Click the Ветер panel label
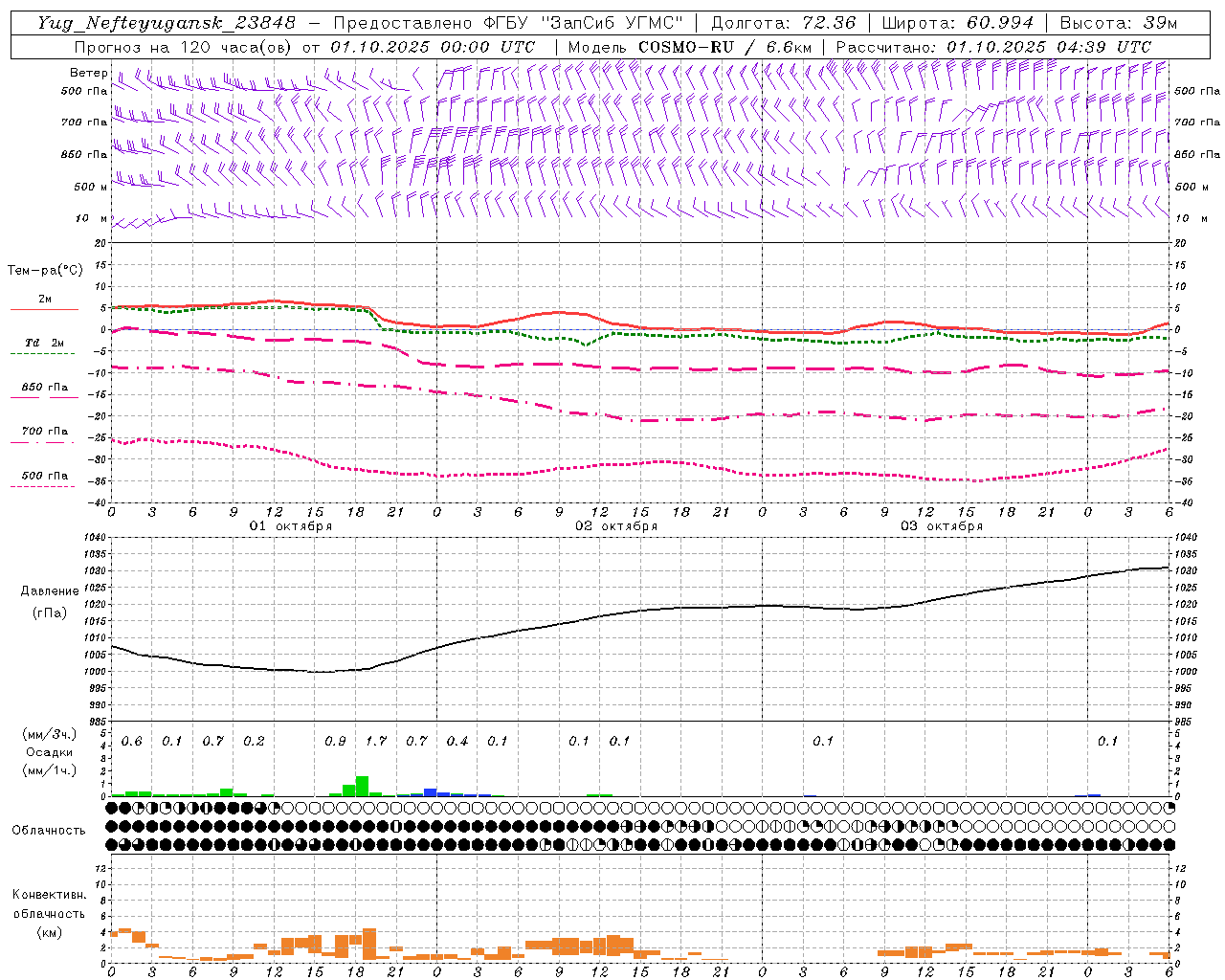This screenshot has height=980, width=1225. pos(88,73)
